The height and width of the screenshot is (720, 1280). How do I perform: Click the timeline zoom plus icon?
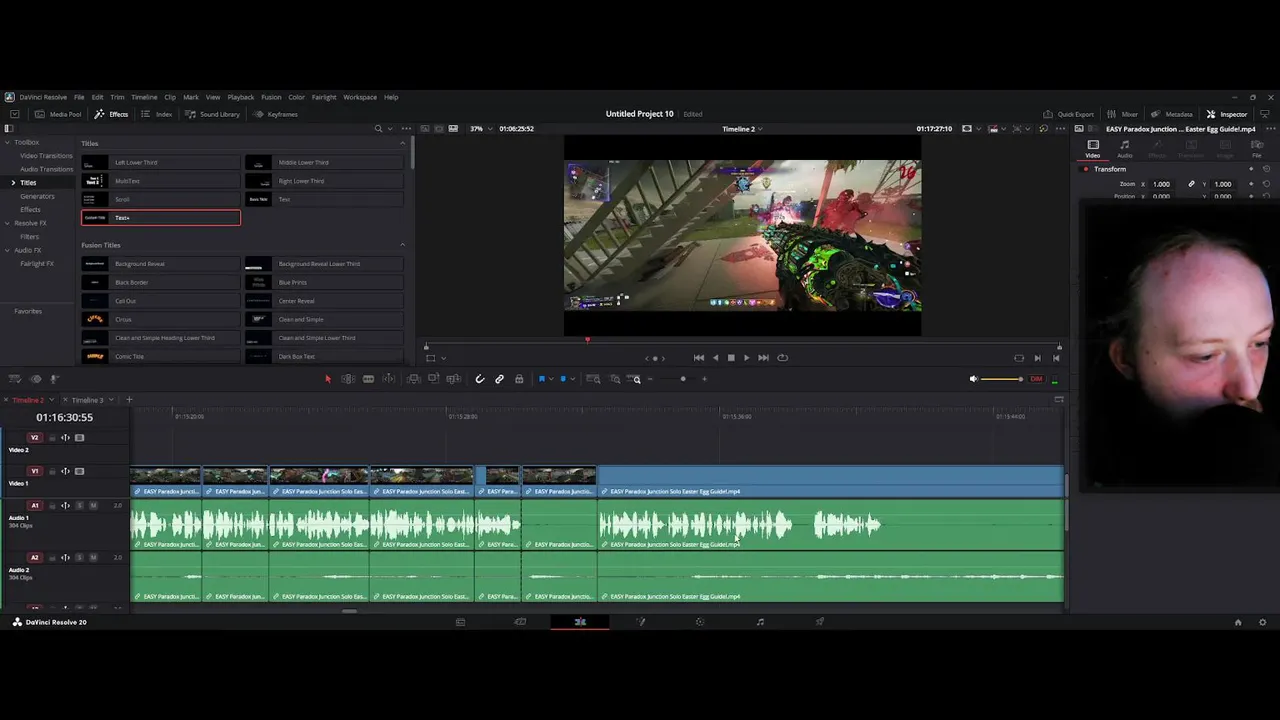point(704,379)
